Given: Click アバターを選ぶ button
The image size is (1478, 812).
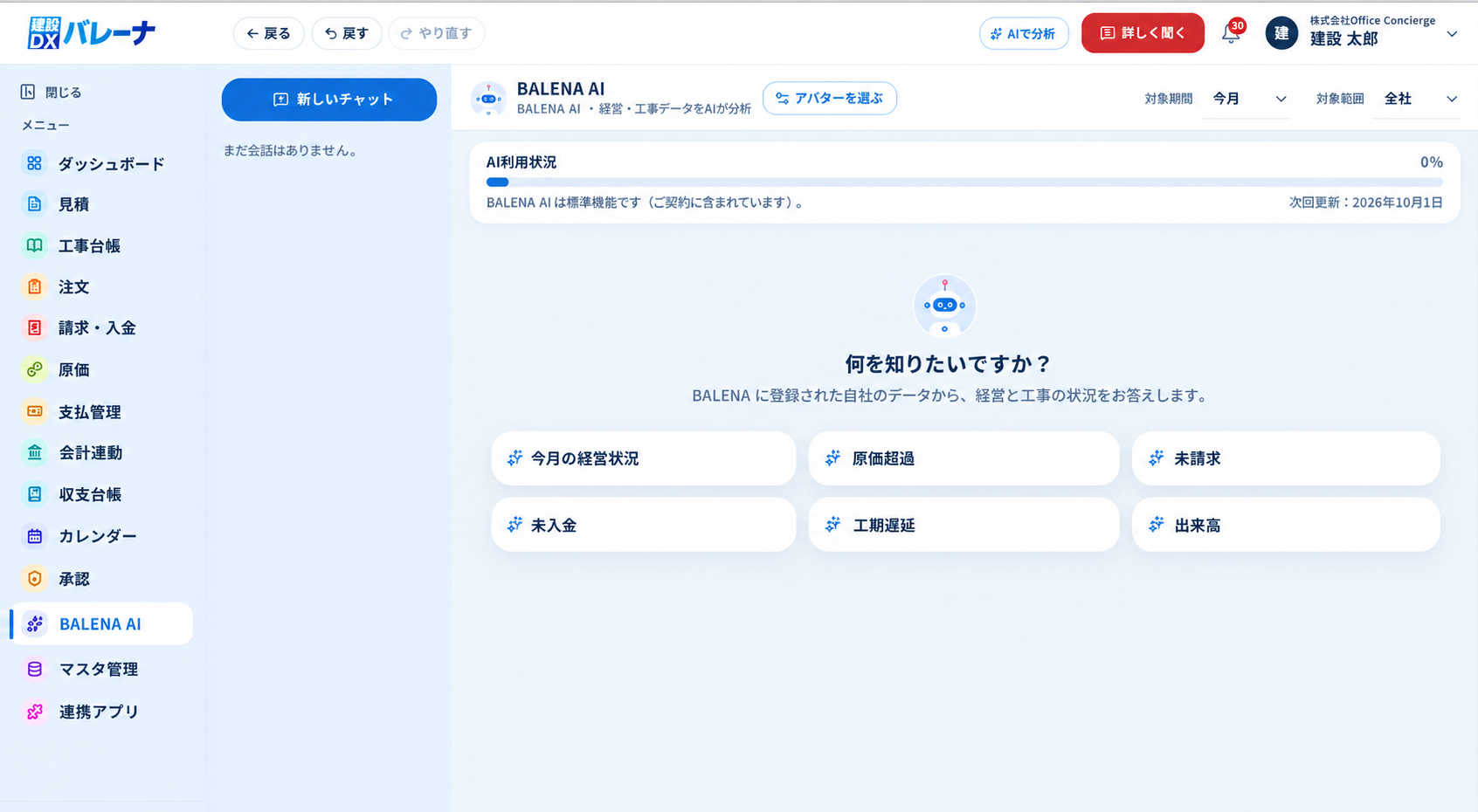Looking at the screenshot, I should coord(830,98).
